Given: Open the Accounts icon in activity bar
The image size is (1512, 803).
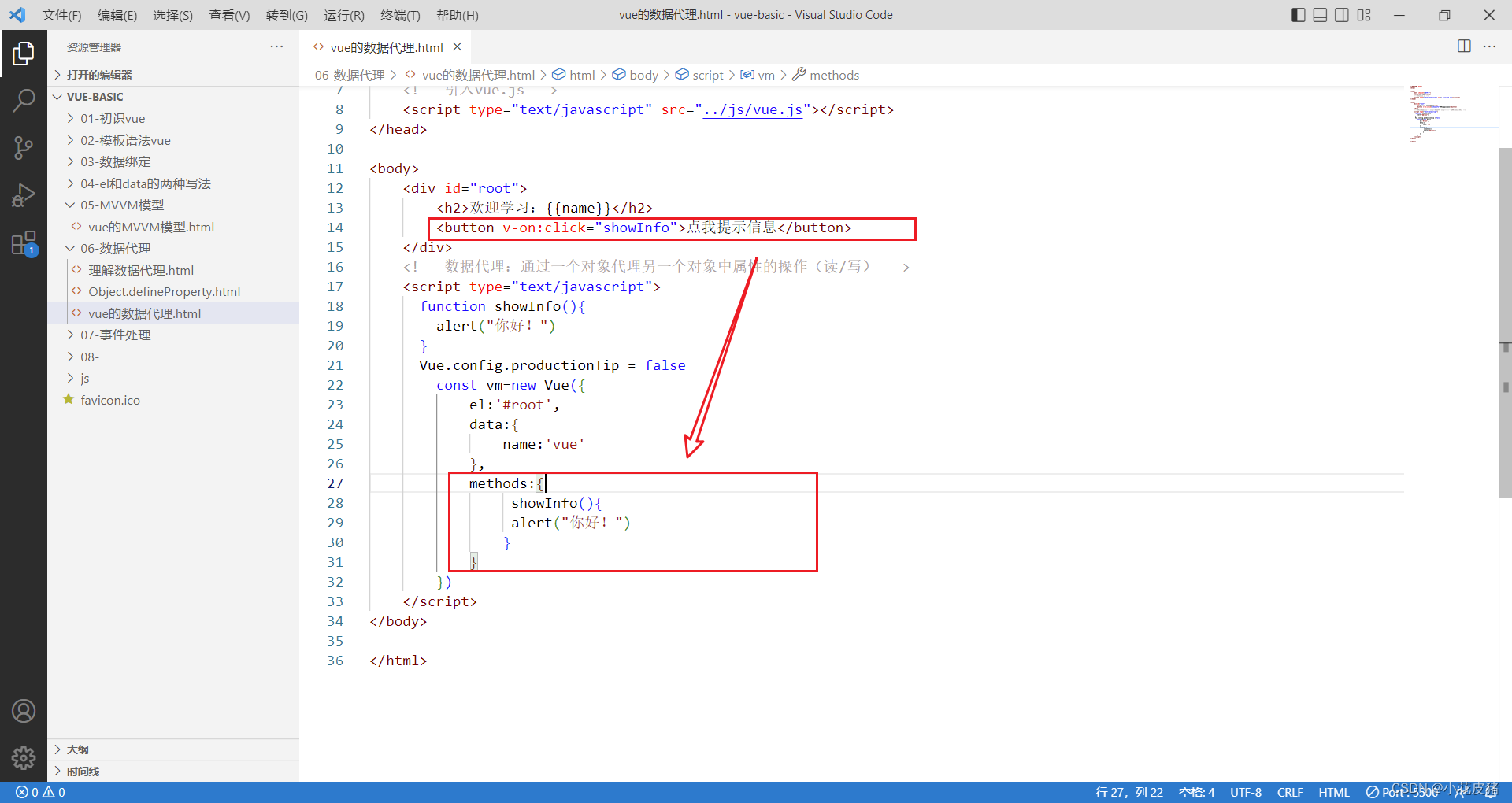Looking at the screenshot, I should pos(24,711).
